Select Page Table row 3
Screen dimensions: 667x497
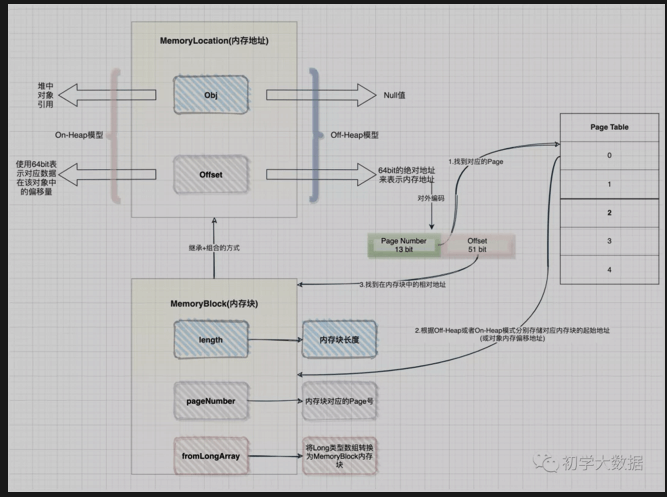coord(609,241)
